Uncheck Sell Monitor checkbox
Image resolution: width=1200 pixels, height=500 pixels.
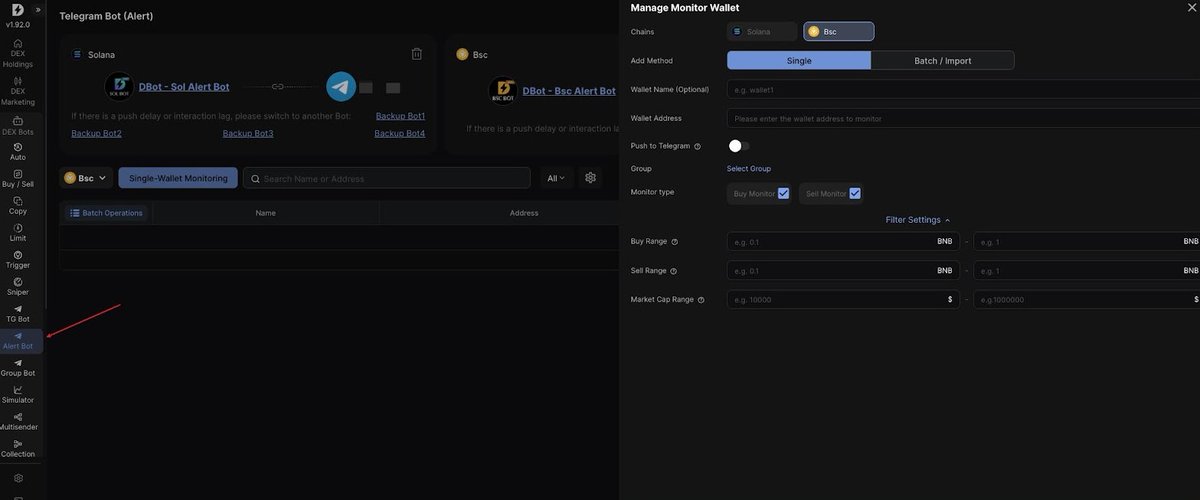coord(855,193)
